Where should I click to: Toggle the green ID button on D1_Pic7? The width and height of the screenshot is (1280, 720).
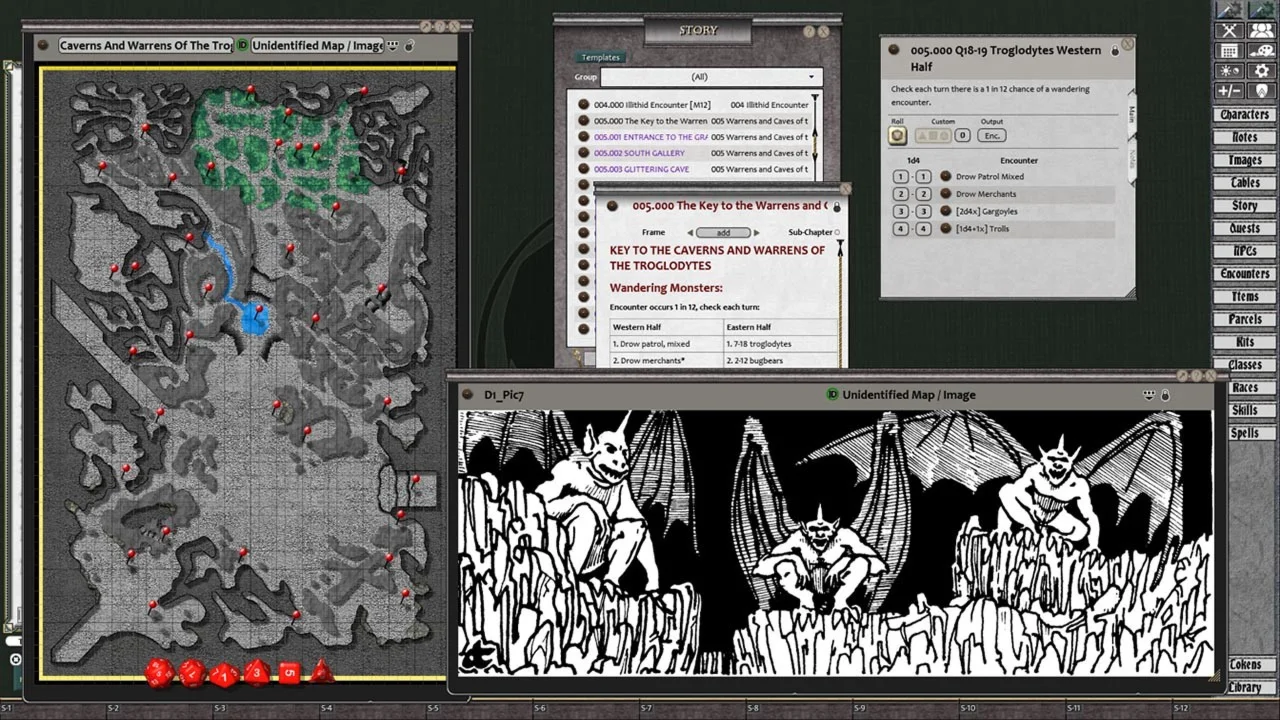(832, 395)
